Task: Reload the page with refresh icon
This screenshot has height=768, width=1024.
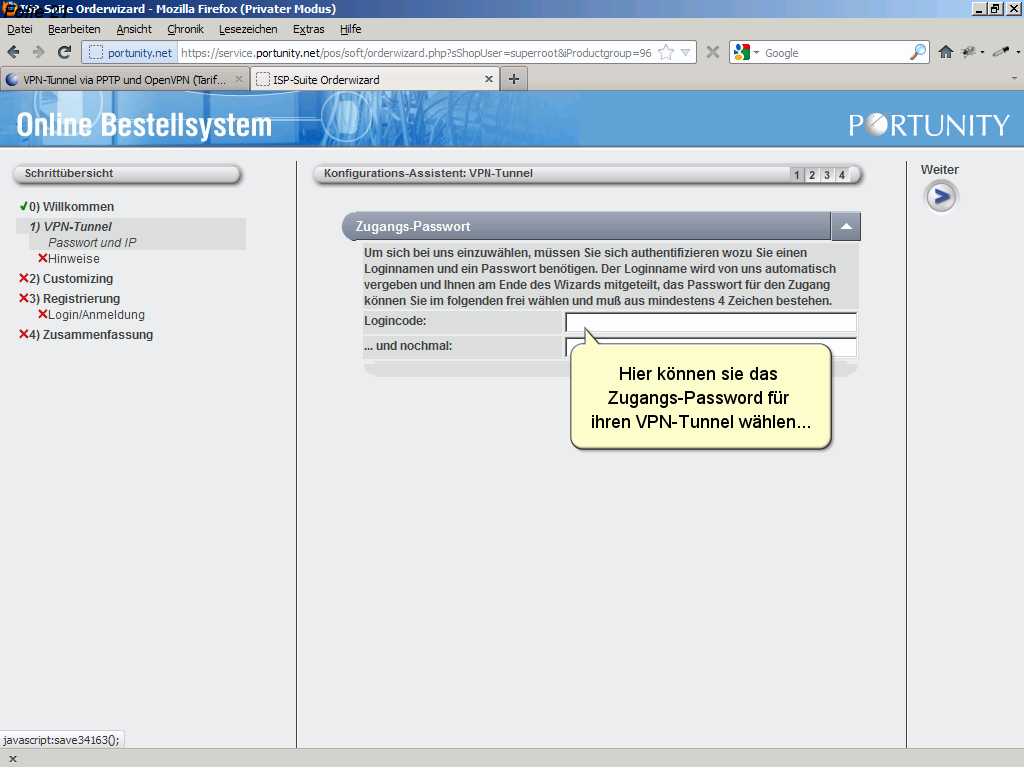Action: click(x=64, y=52)
